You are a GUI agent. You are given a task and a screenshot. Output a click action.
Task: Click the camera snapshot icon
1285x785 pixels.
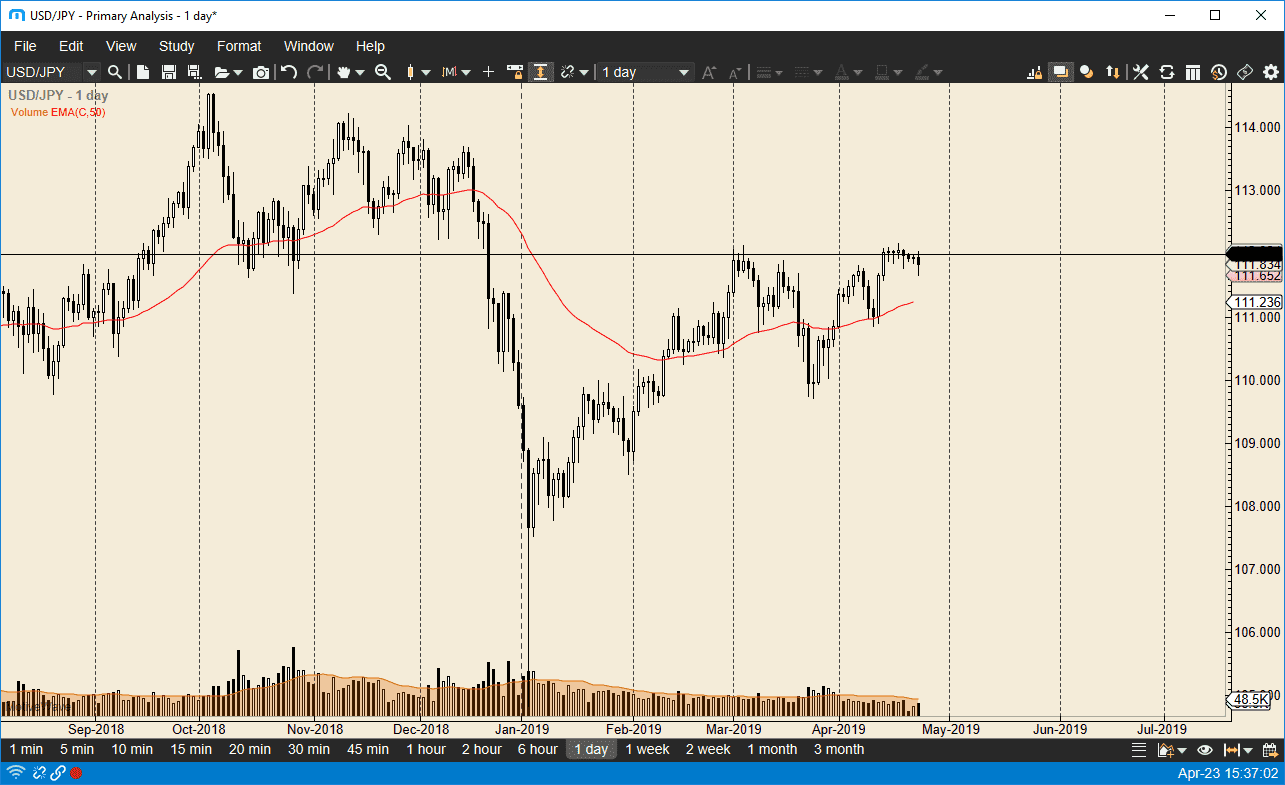pyautogui.click(x=261, y=72)
